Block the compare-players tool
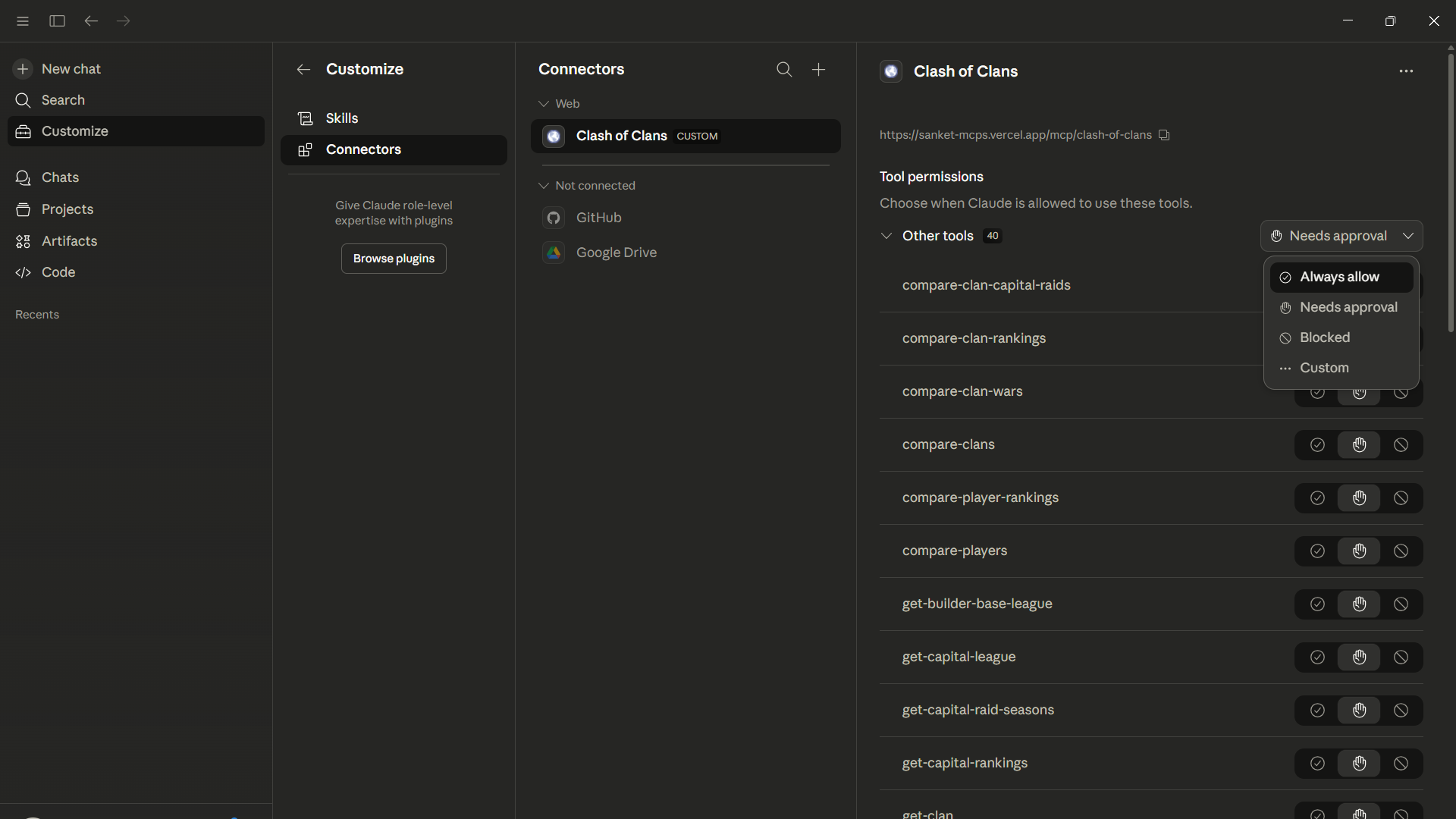 coord(1401,551)
